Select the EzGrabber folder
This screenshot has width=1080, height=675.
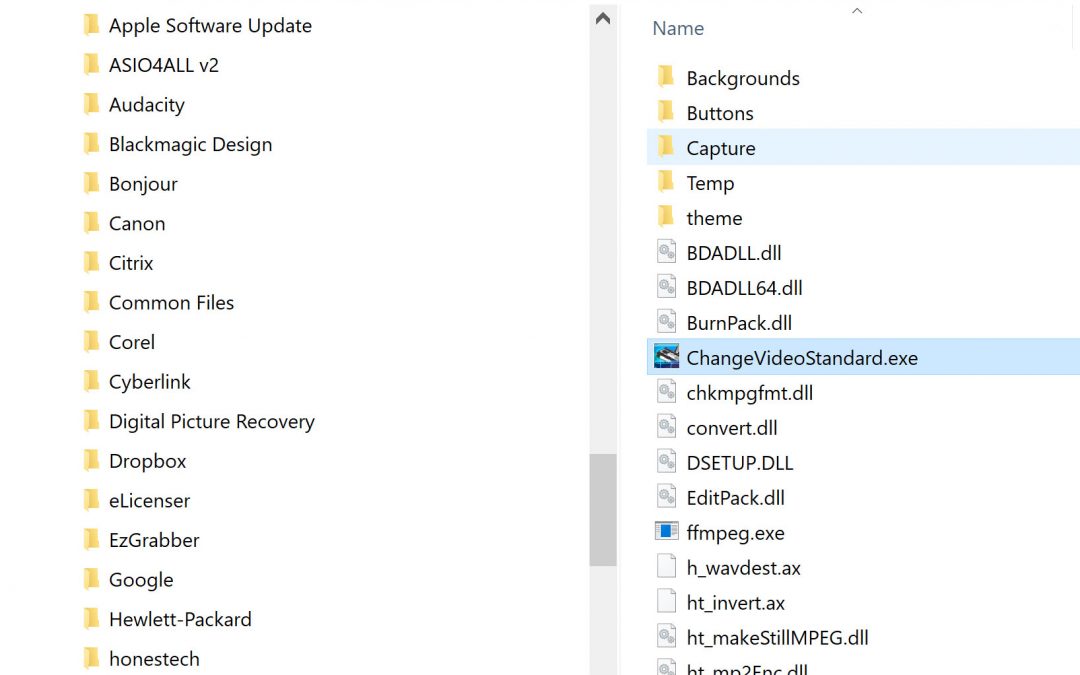click(154, 540)
